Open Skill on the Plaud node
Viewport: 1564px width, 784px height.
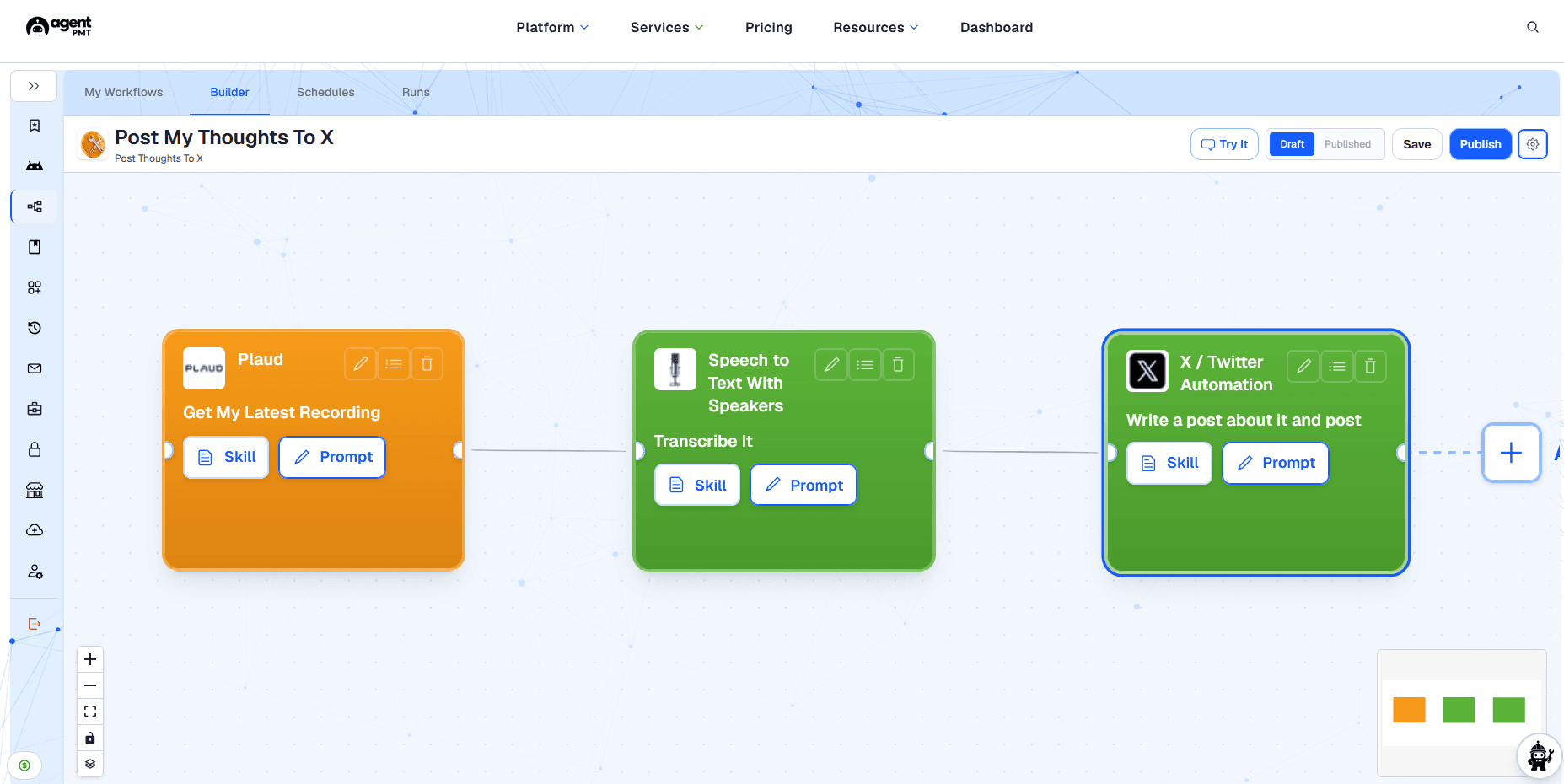click(226, 457)
